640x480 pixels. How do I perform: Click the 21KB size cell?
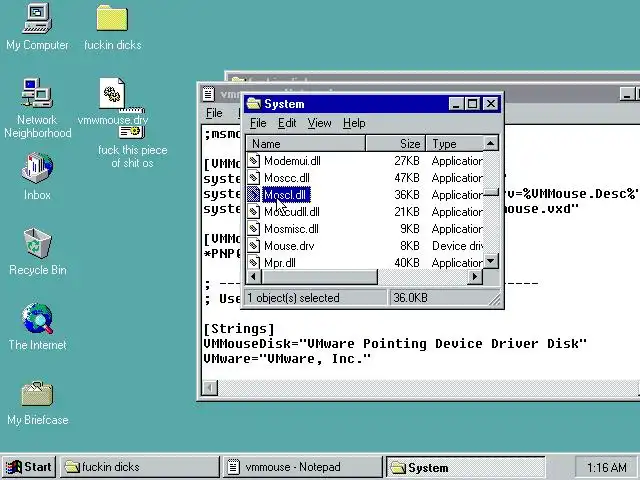point(407,212)
